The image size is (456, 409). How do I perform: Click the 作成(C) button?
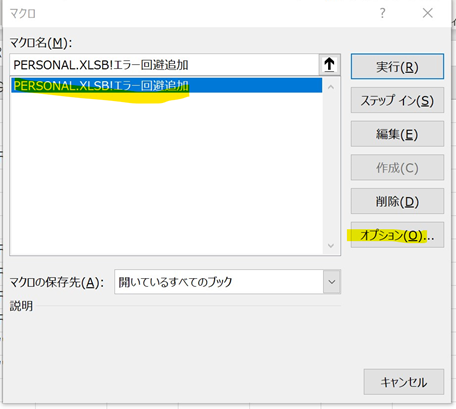pos(397,167)
